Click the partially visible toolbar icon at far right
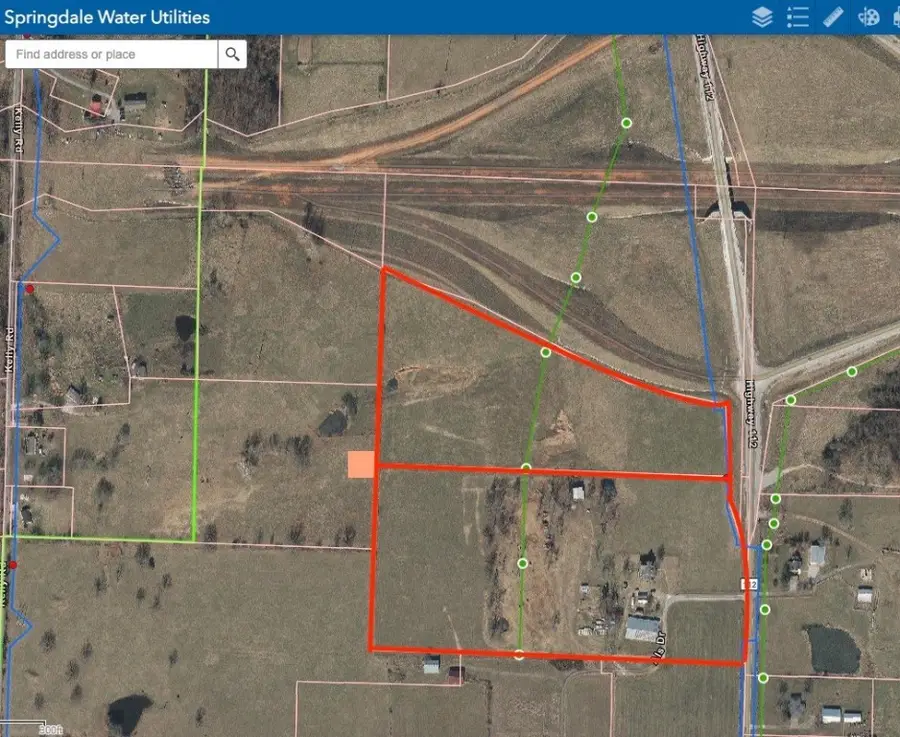This screenshot has height=737, width=900. click(x=896, y=16)
